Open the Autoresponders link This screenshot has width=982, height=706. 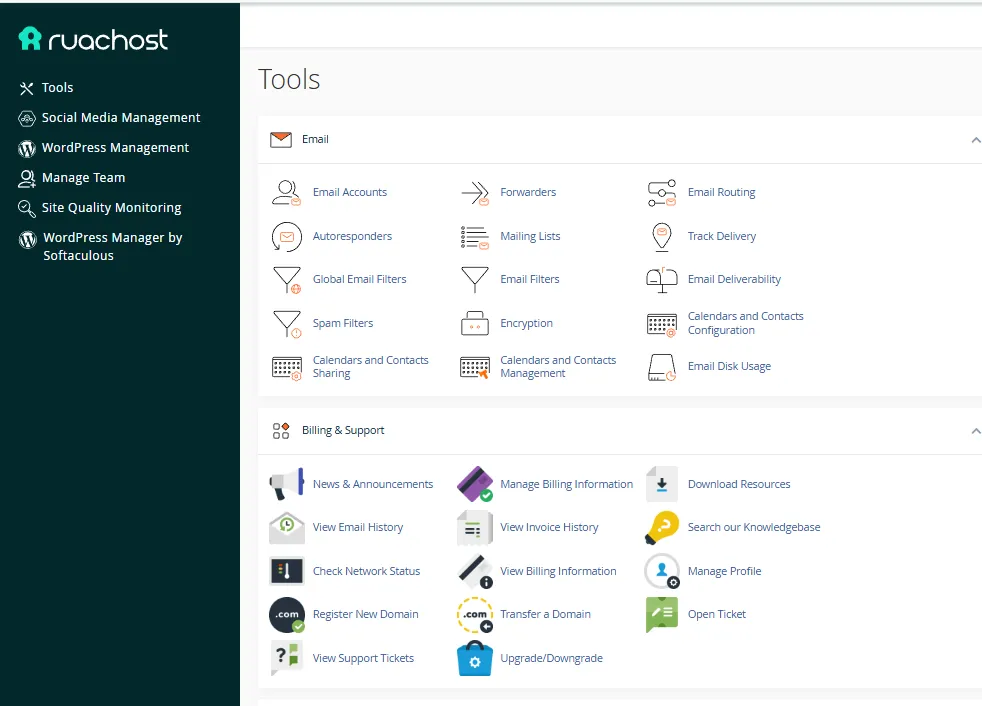pyautogui.click(x=352, y=236)
